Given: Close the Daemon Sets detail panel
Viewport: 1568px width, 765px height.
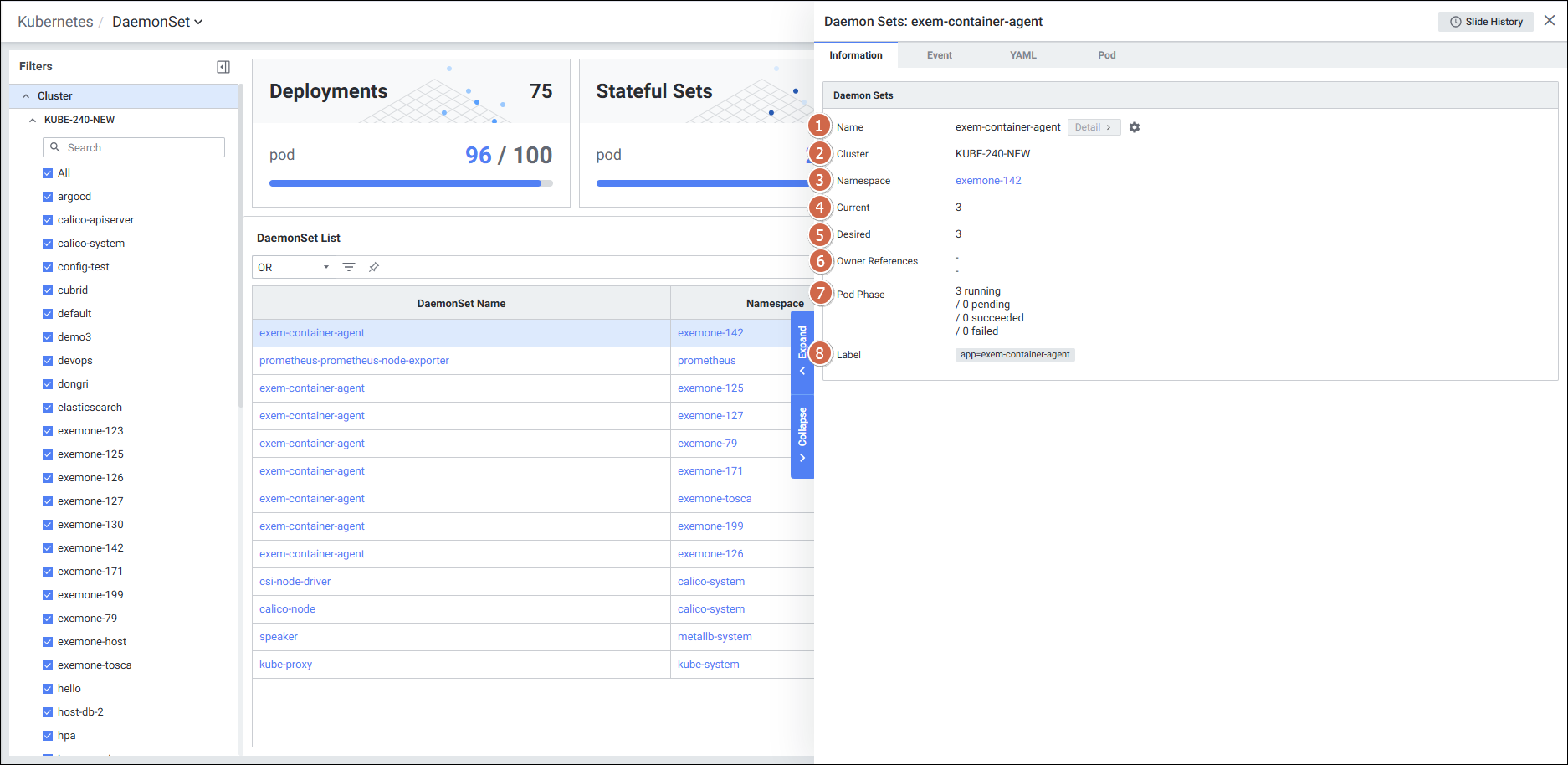Looking at the screenshot, I should click(1550, 21).
